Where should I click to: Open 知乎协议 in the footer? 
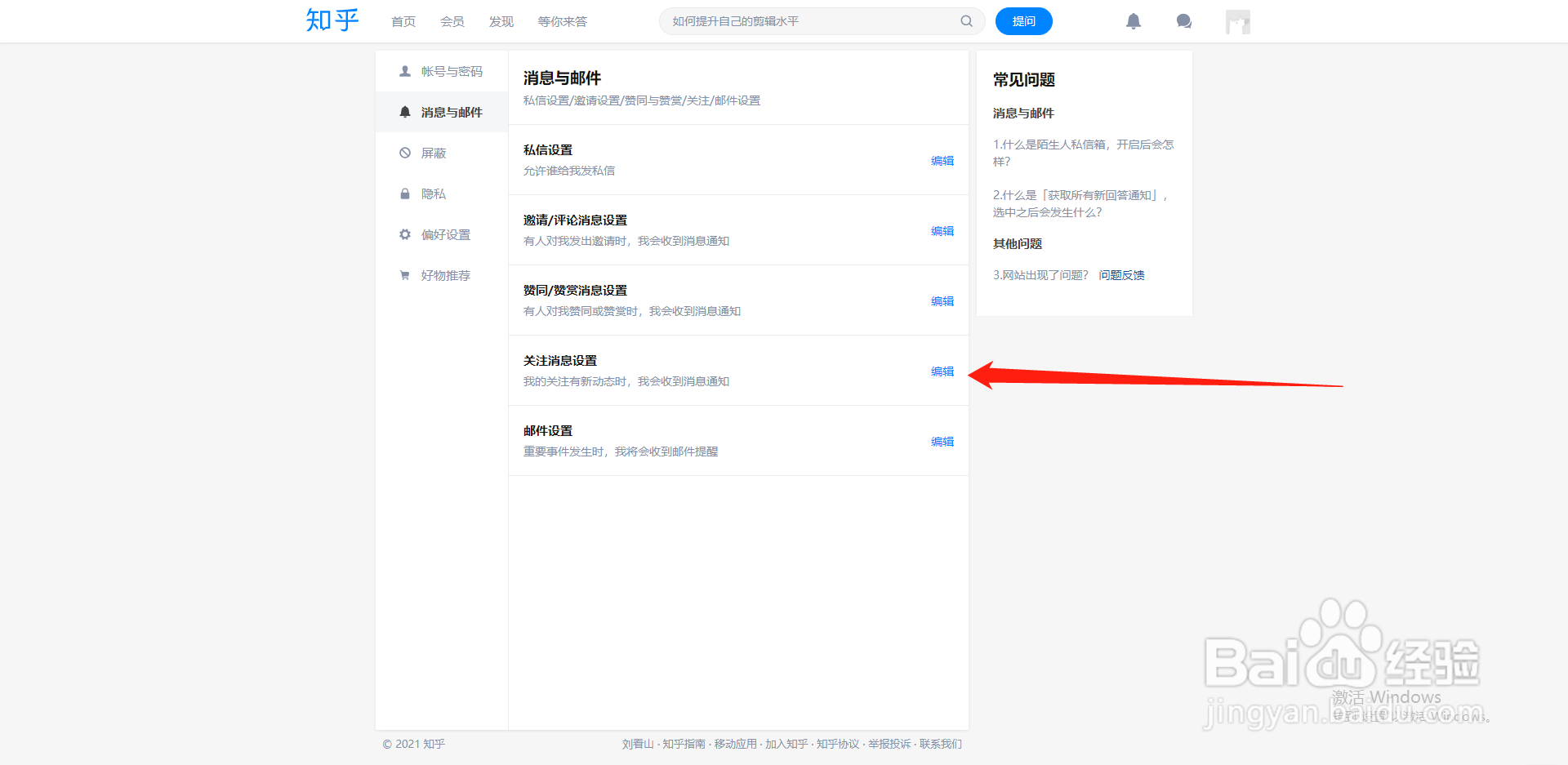pyautogui.click(x=838, y=744)
